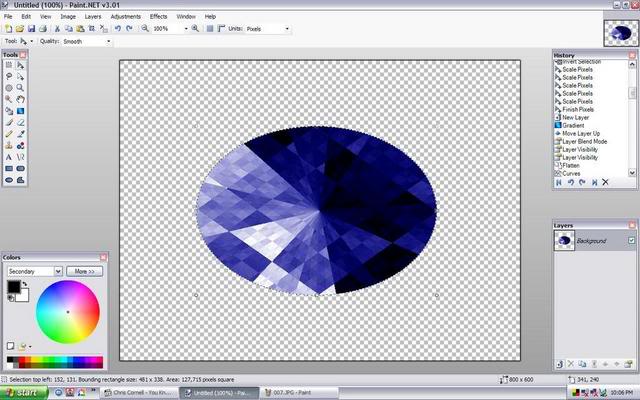This screenshot has height=400, width=640.
Task: Select the Lasso Select tool
Action: [9, 76]
